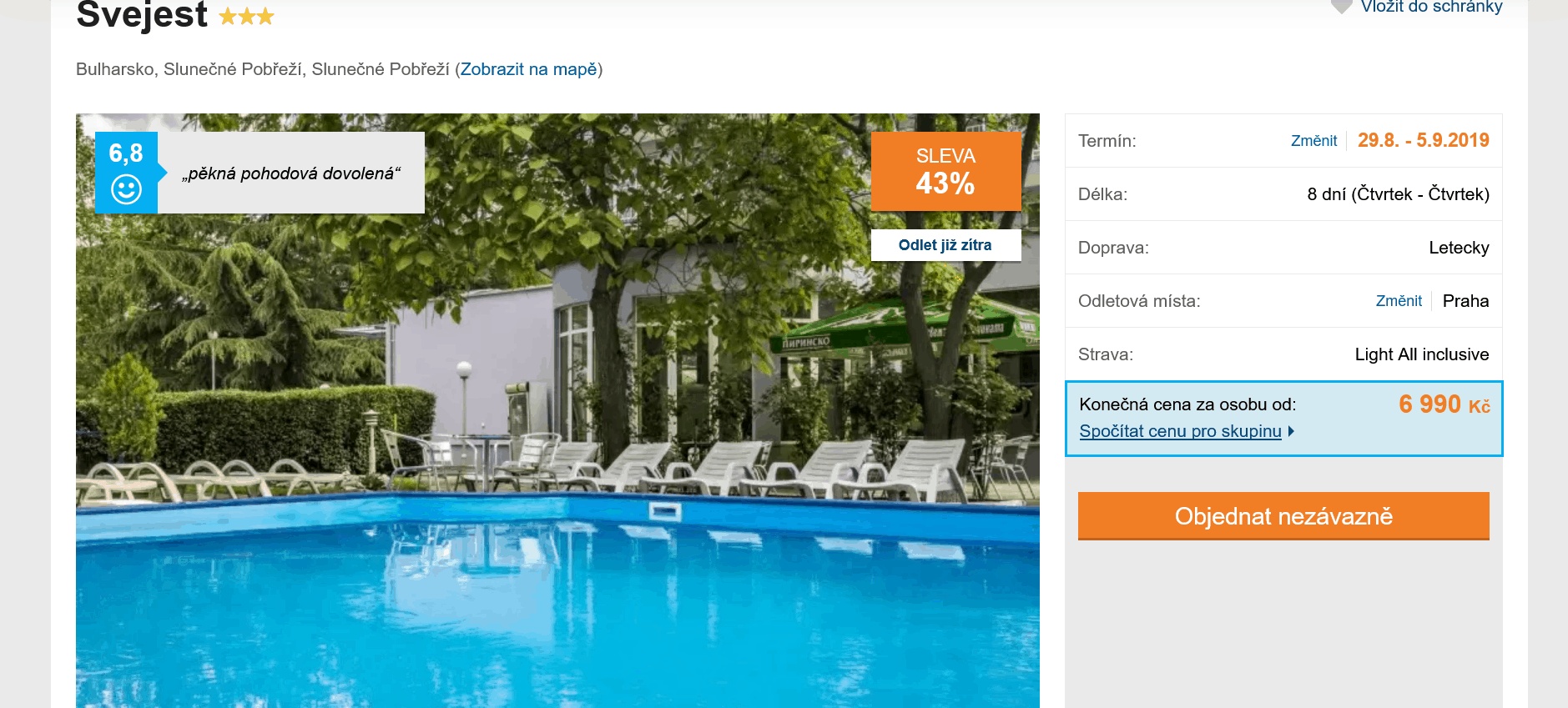This screenshot has width=1568, height=708.
Task: Click the Odlet již zítra label
Action: (x=945, y=245)
